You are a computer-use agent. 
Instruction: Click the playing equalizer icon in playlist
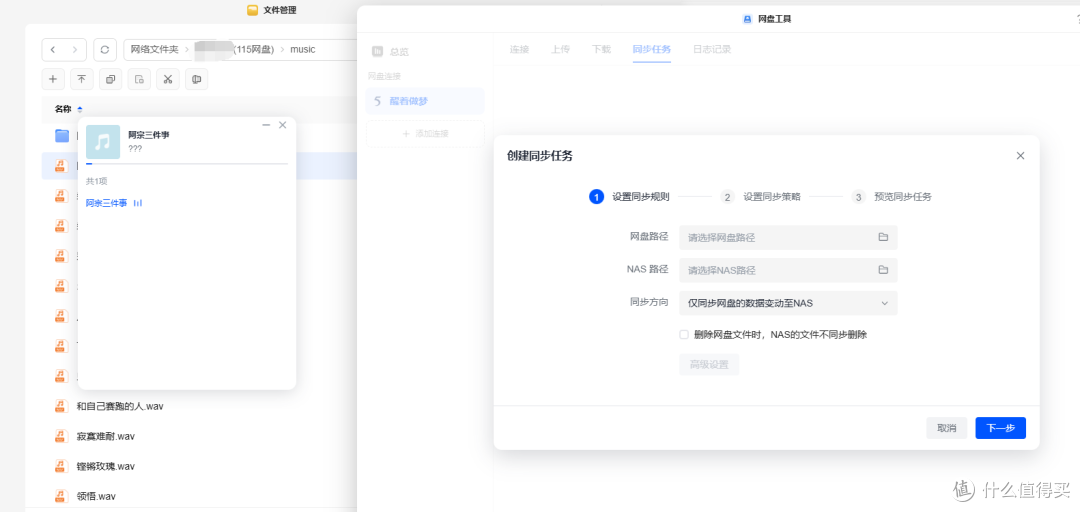pos(137,203)
